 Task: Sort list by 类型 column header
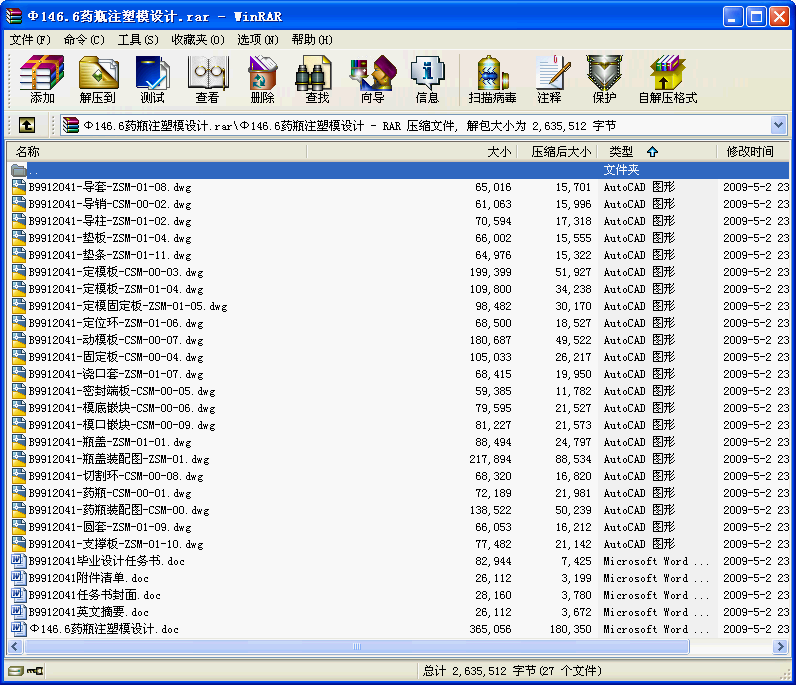click(x=621, y=152)
